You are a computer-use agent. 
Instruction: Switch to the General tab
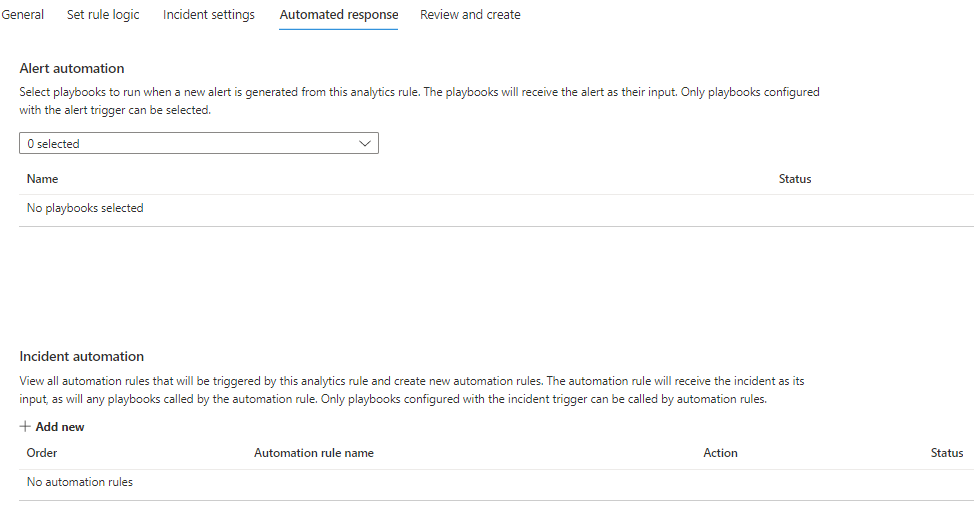coord(22,15)
